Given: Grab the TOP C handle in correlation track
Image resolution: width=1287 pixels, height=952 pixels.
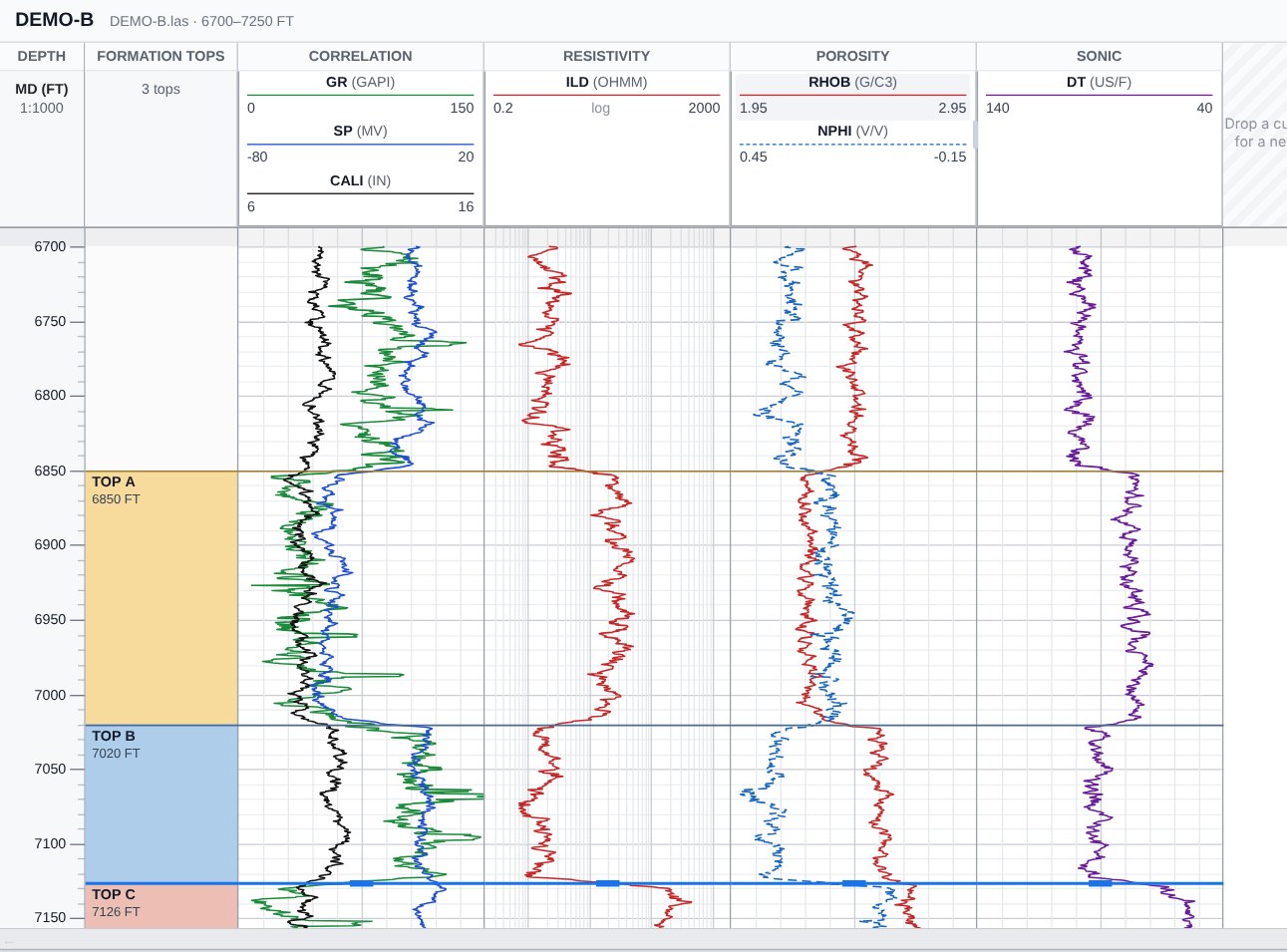Looking at the screenshot, I should coord(361,883).
